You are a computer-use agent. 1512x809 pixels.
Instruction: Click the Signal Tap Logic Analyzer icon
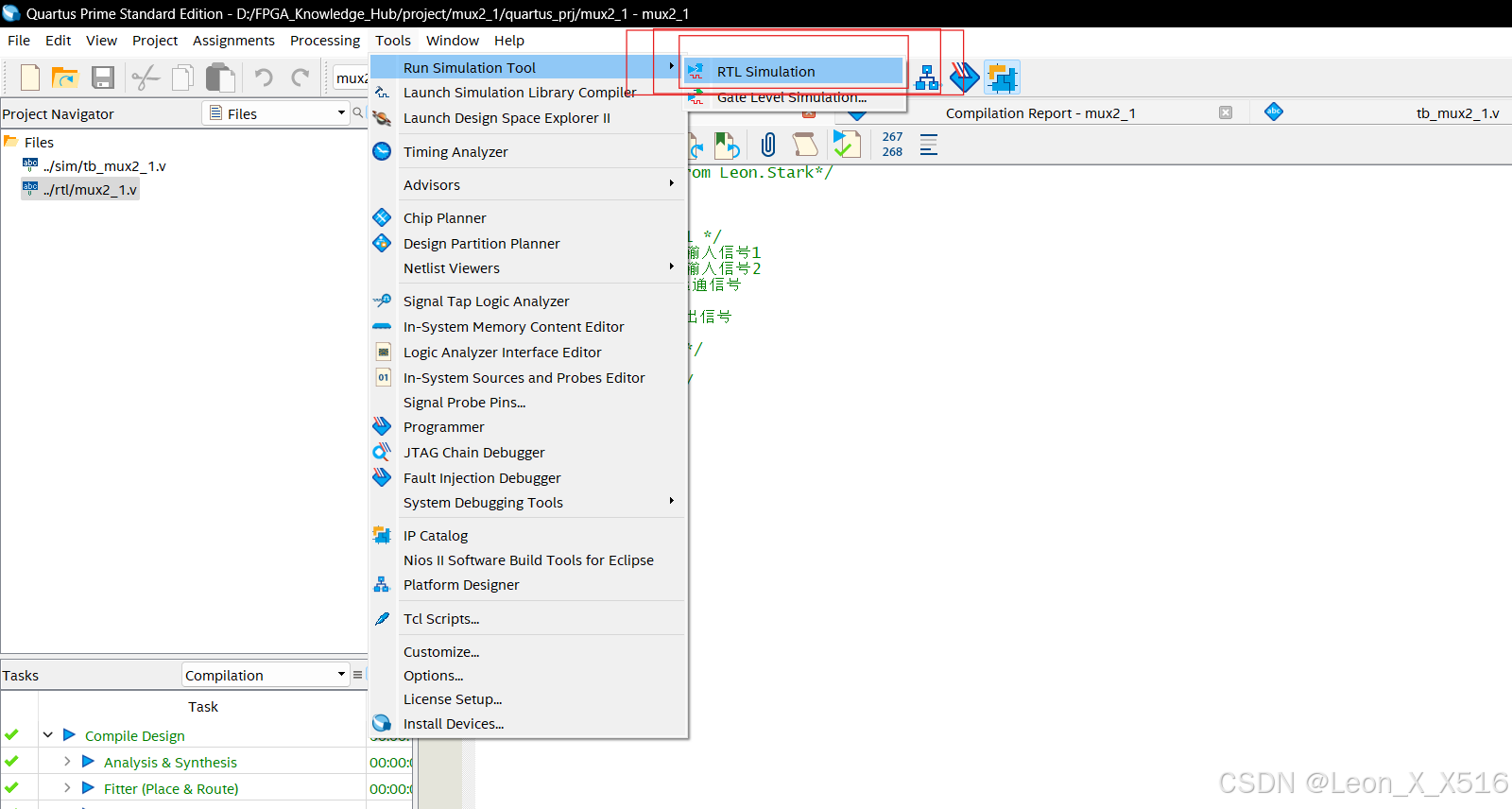click(382, 301)
